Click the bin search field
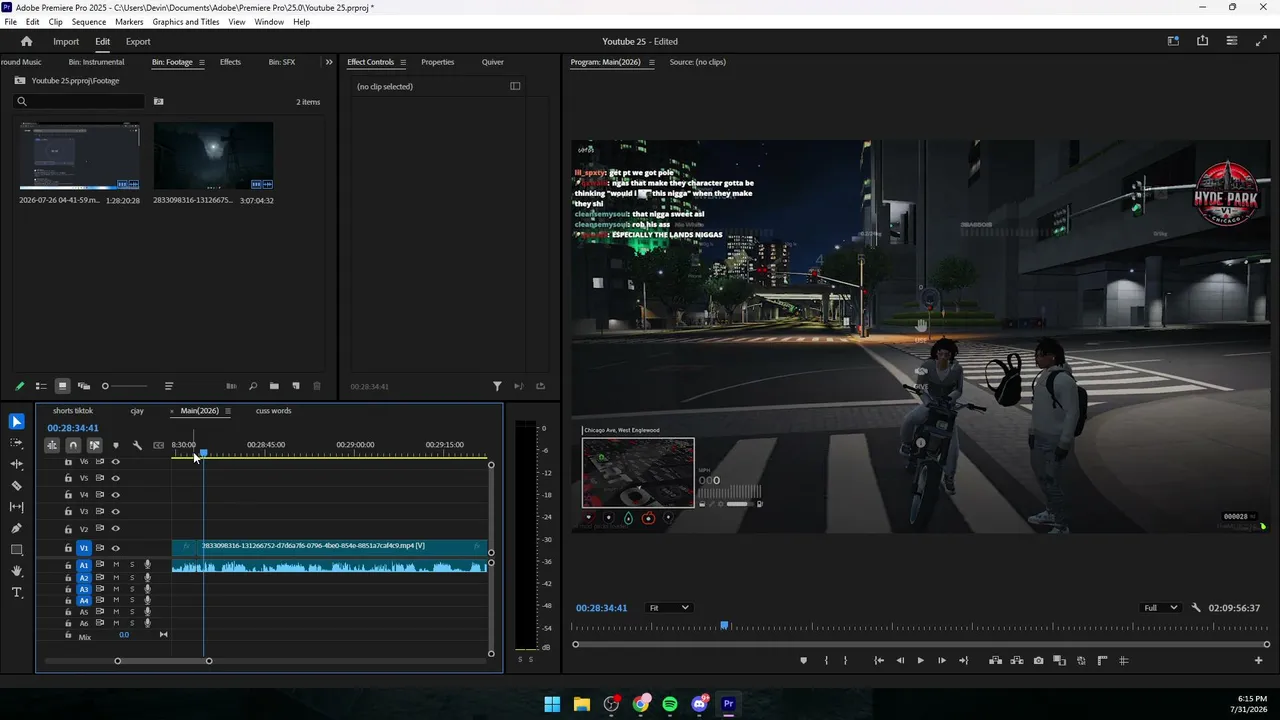Image resolution: width=1280 pixels, height=720 pixels. point(80,101)
